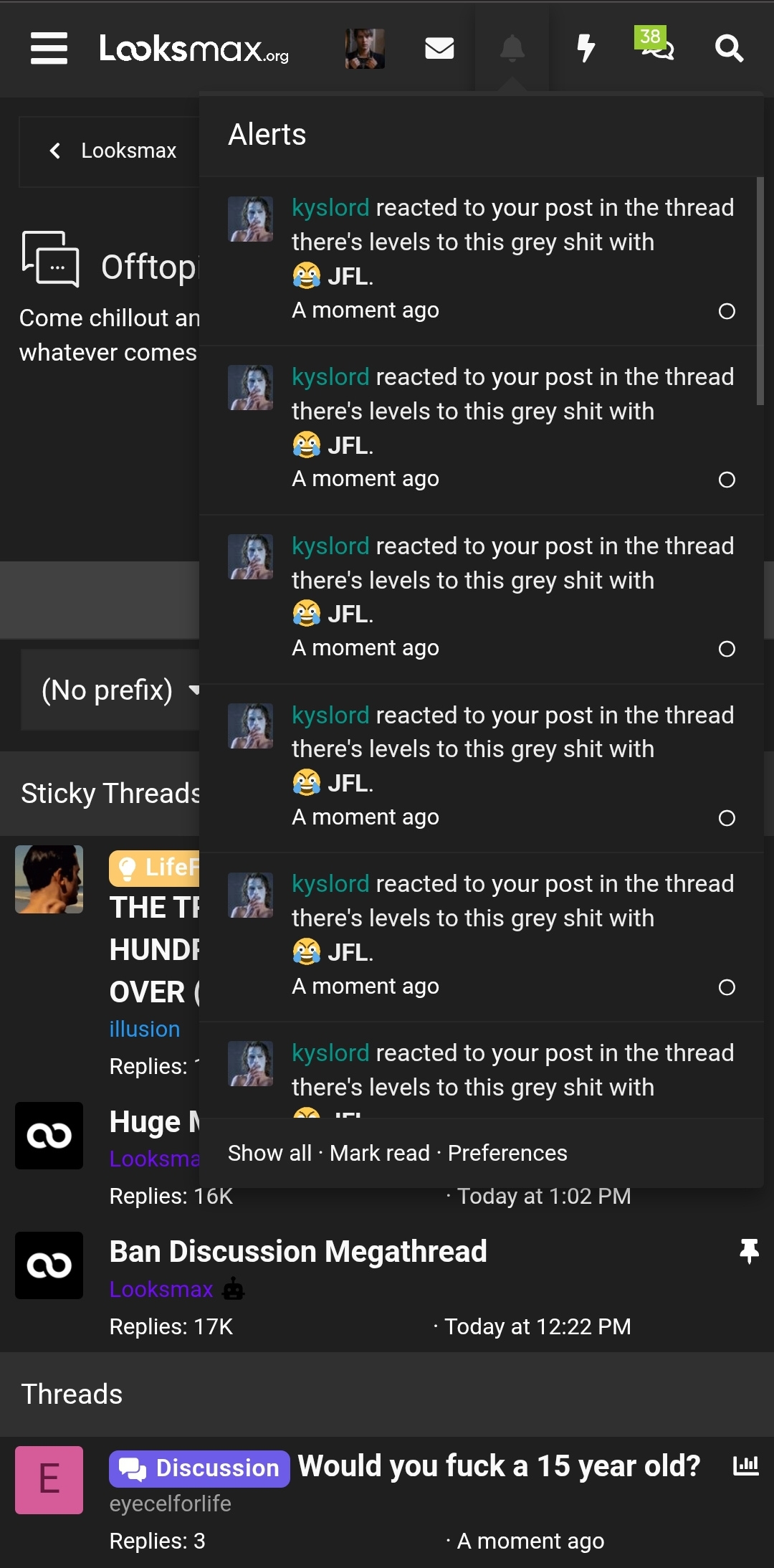Toggle read circle on fifth kyslord alert
The height and width of the screenshot is (1568, 774).
coord(727,987)
